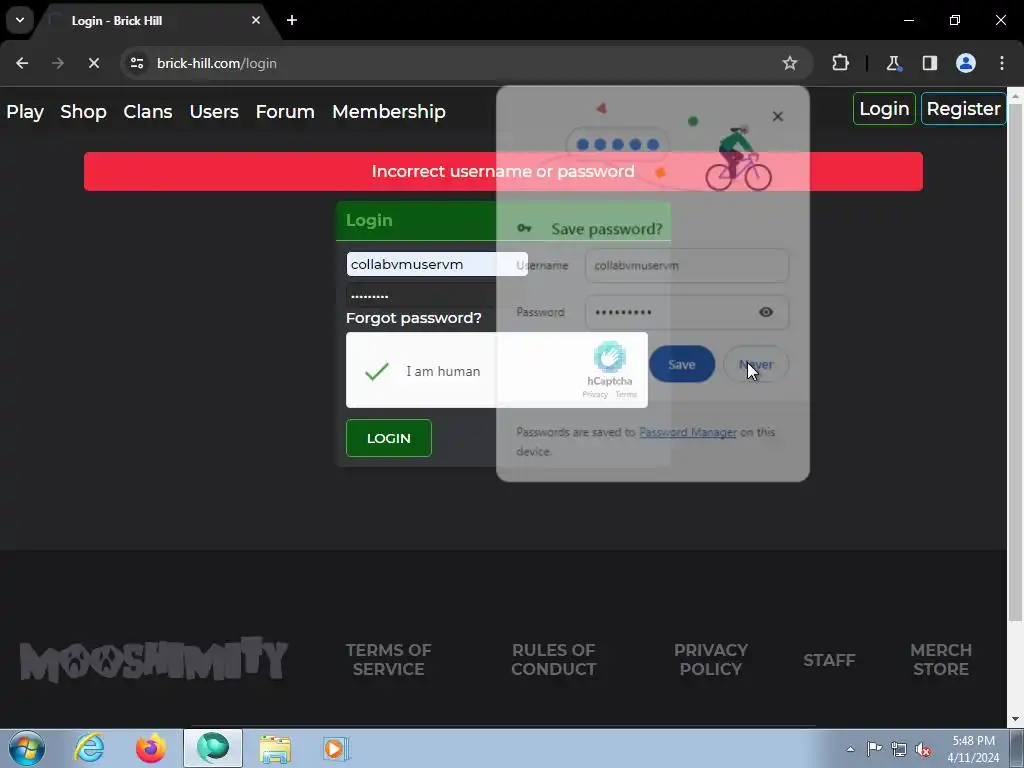Open the Shop page

pos(83,112)
